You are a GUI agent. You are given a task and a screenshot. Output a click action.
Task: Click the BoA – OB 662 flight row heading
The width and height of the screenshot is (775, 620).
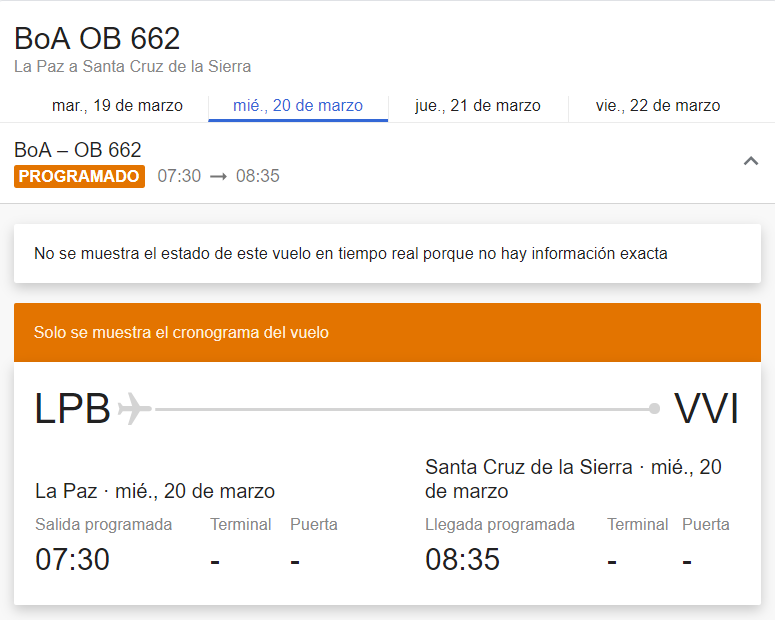pos(78,150)
